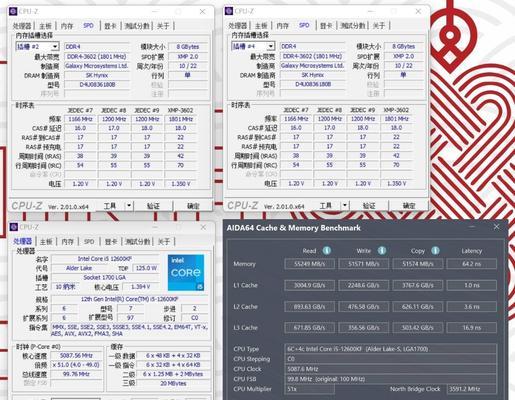Select 处理器 tab in the Intel Core window
The width and height of the screenshot is (515, 400).
click(23, 241)
